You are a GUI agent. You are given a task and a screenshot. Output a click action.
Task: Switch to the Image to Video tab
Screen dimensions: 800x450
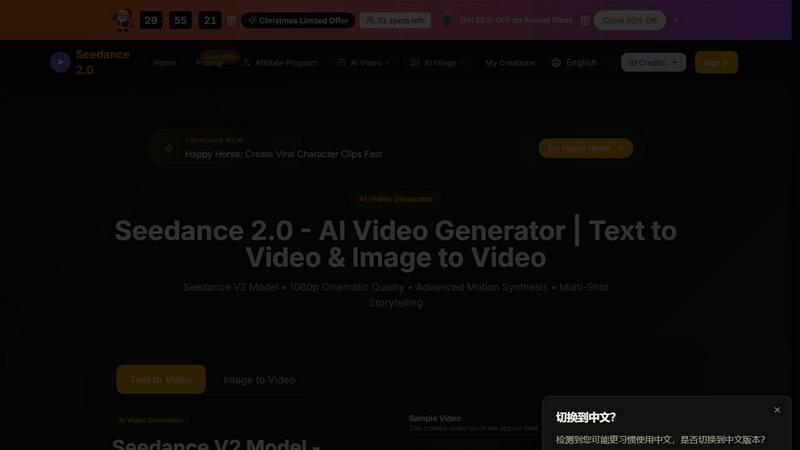(259, 380)
